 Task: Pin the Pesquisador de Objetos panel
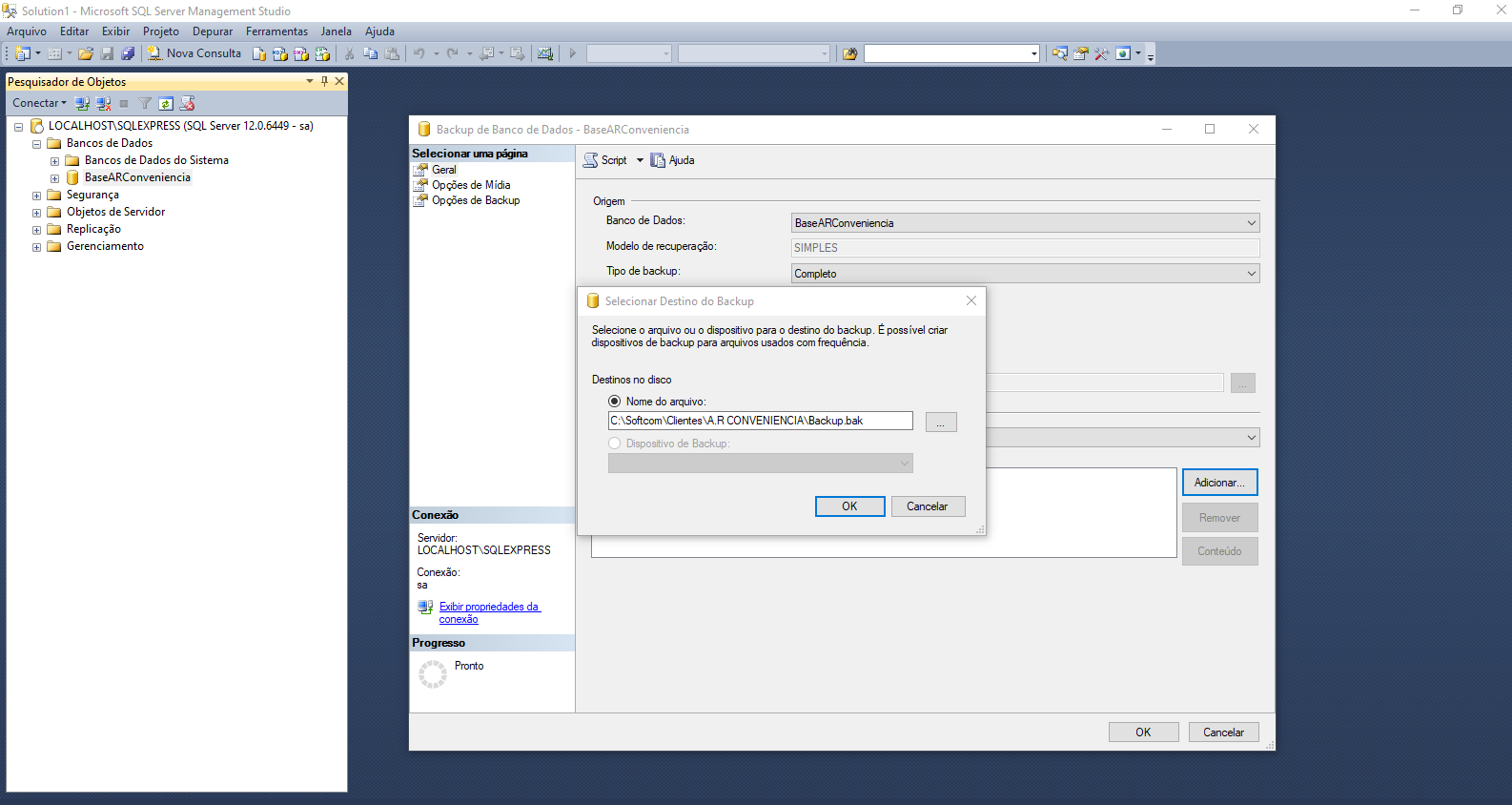[324, 81]
